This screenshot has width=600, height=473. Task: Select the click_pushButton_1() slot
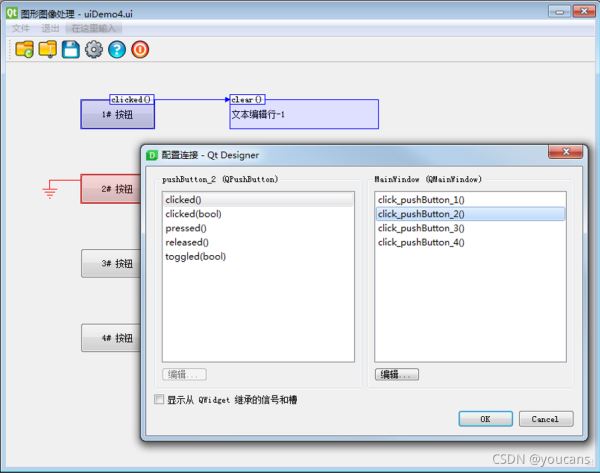(470, 200)
